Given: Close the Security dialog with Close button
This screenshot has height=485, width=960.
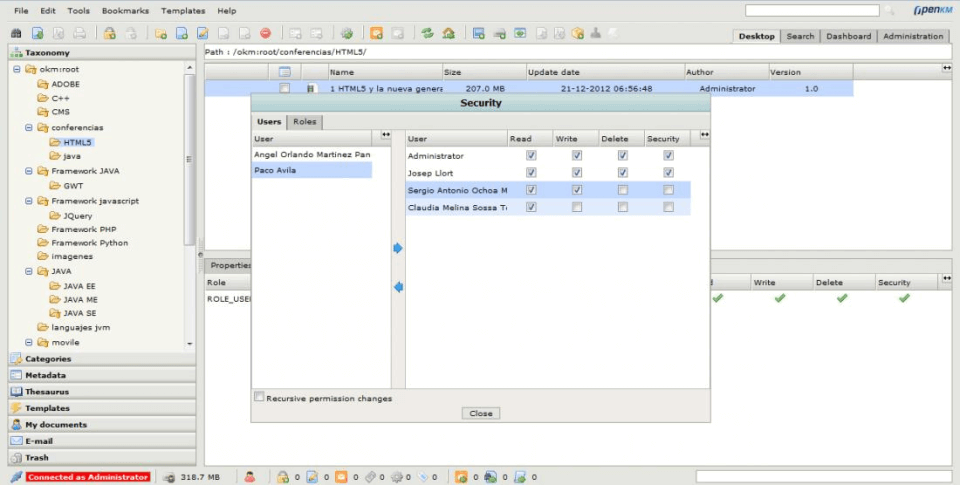Looking at the screenshot, I should [x=481, y=413].
